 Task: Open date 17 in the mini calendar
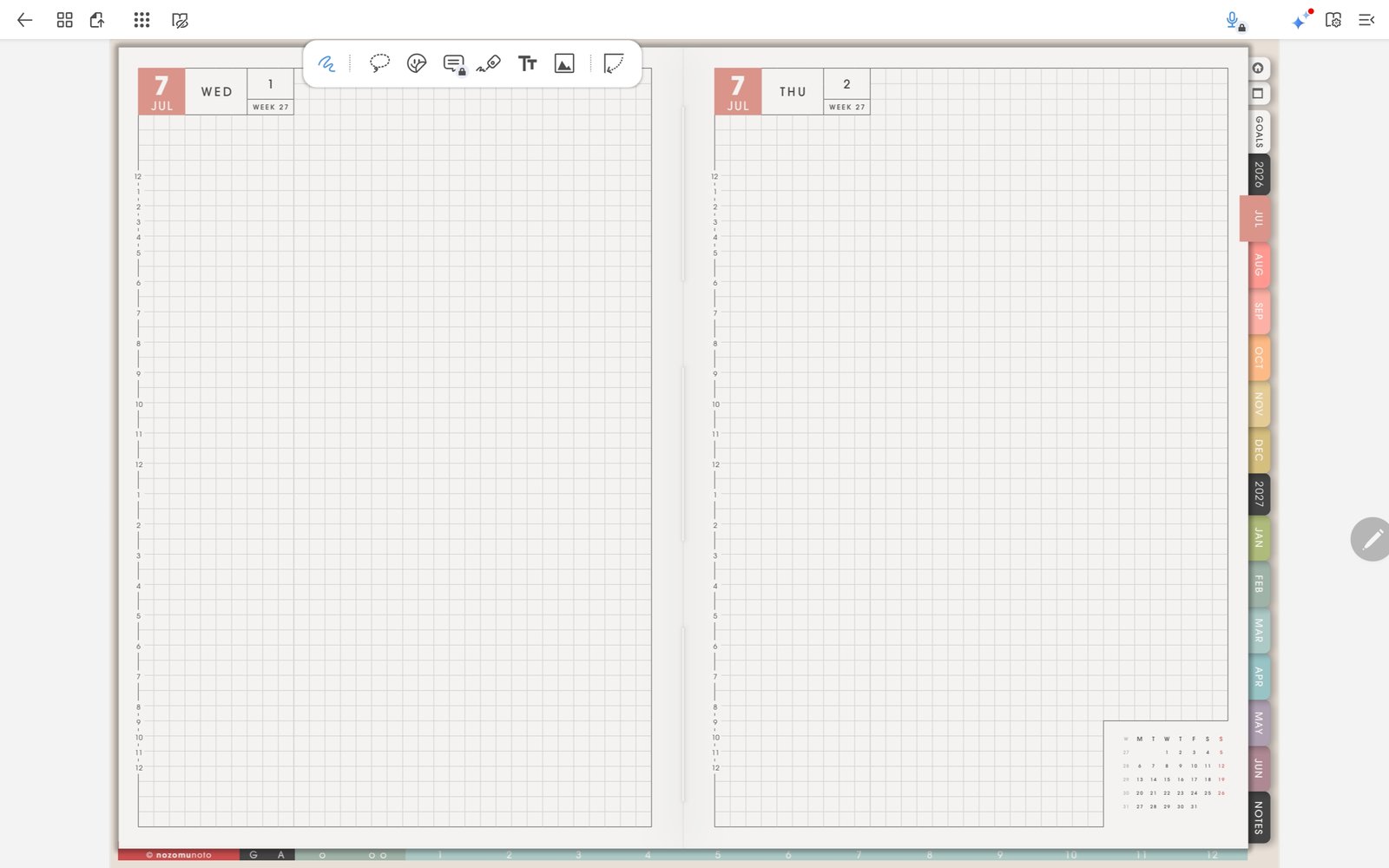point(1194,779)
